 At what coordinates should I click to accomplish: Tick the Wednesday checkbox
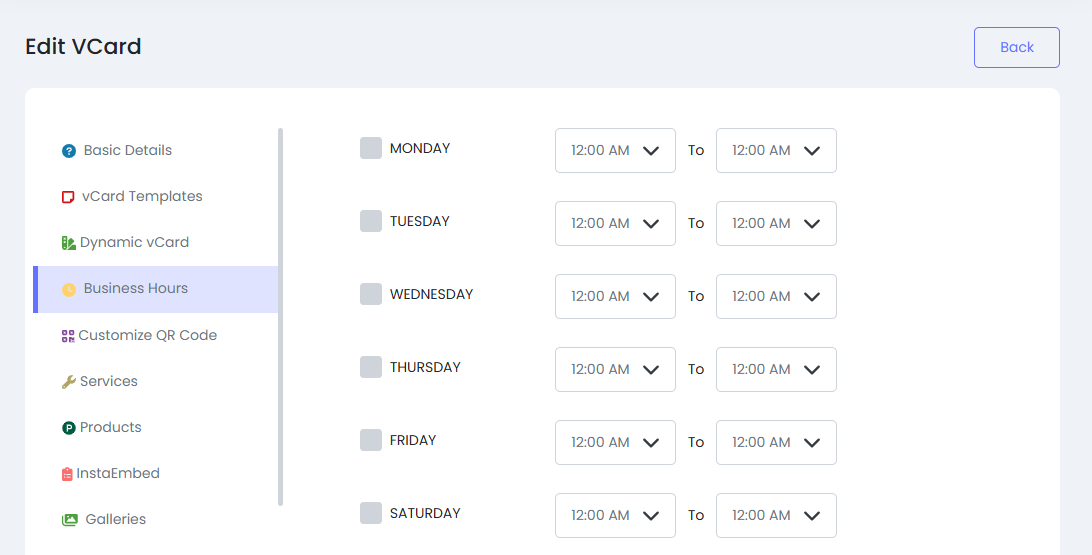(x=371, y=294)
